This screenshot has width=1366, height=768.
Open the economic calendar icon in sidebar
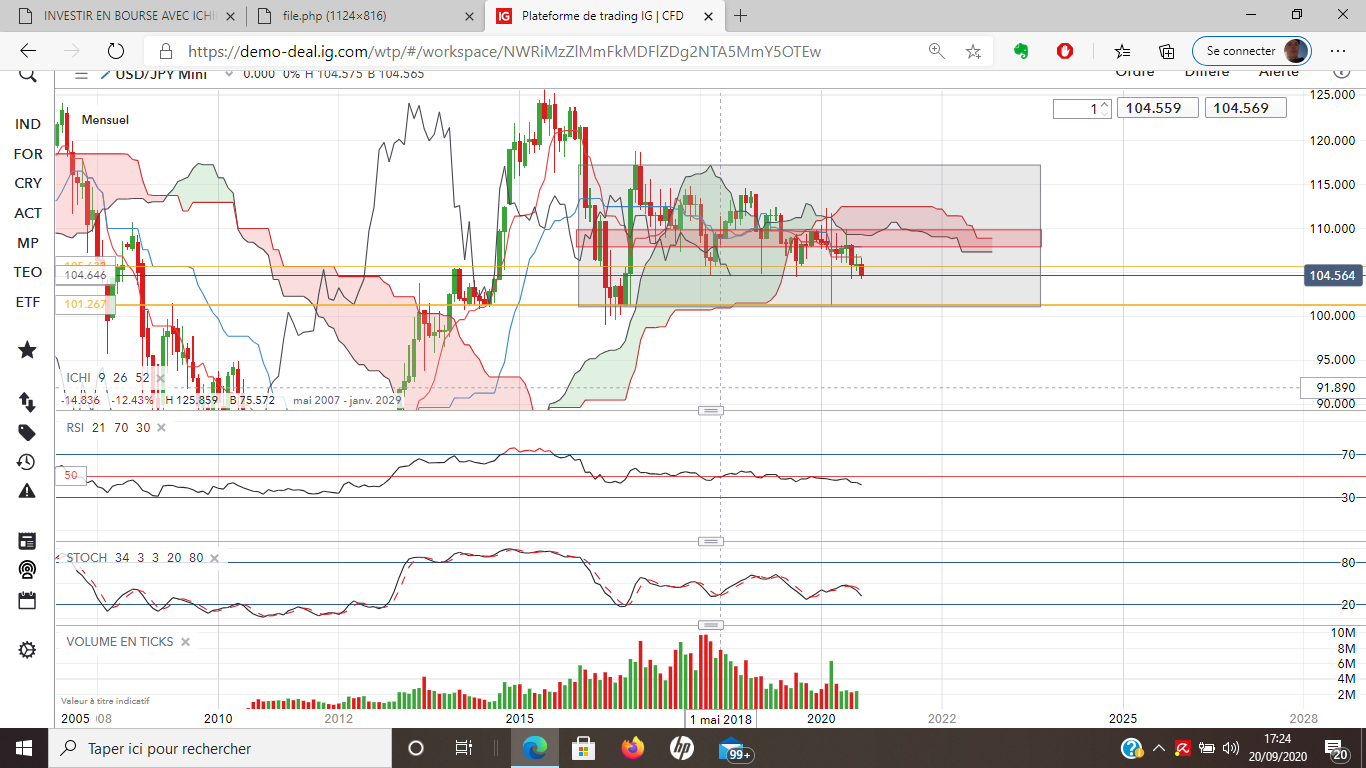point(27,600)
